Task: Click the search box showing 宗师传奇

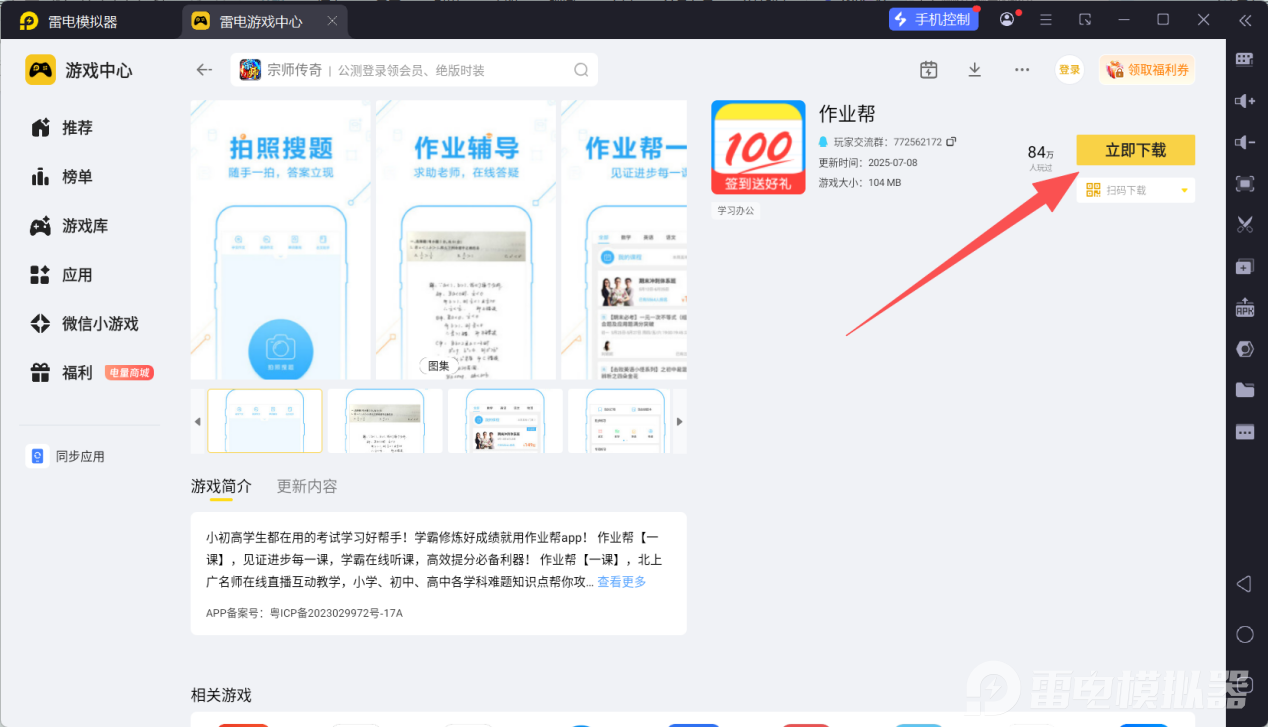Action: (414, 70)
